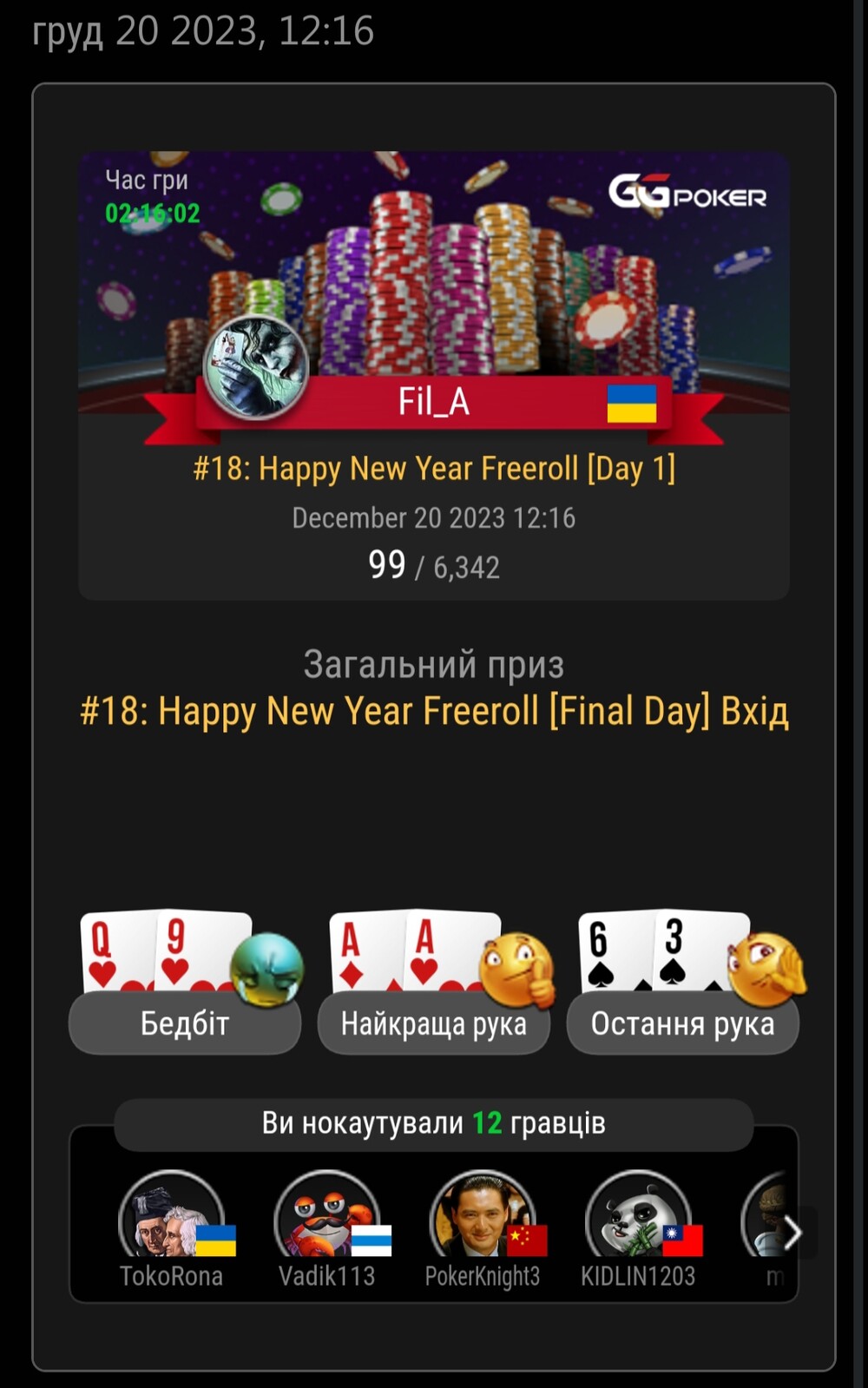Open the Бедбіт hand replay
Image resolution: width=868 pixels, height=1388 pixels.
(185, 1023)
